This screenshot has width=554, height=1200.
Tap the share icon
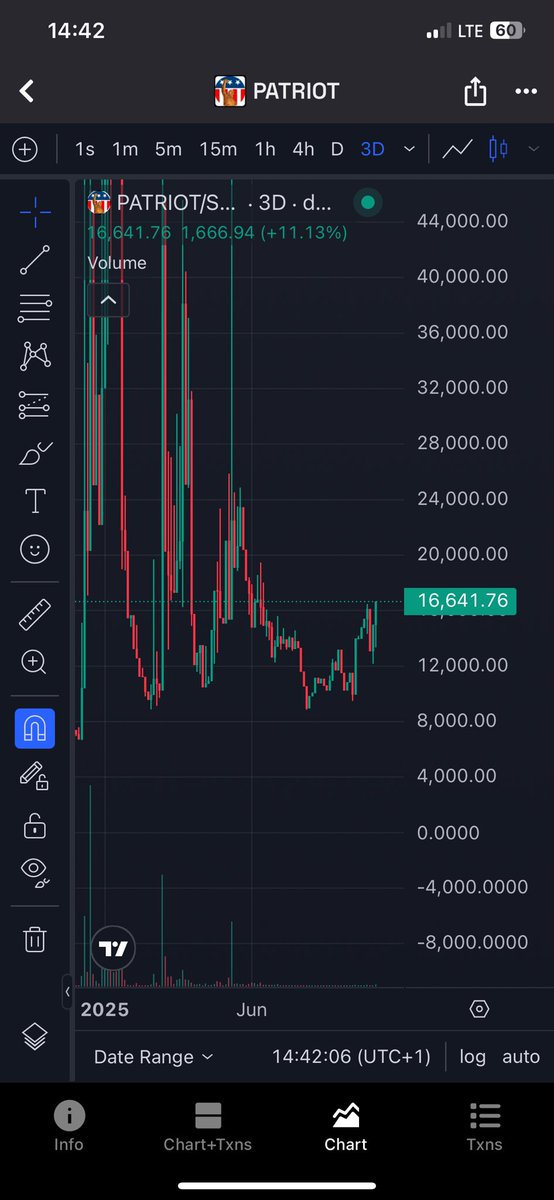point(475,92)
